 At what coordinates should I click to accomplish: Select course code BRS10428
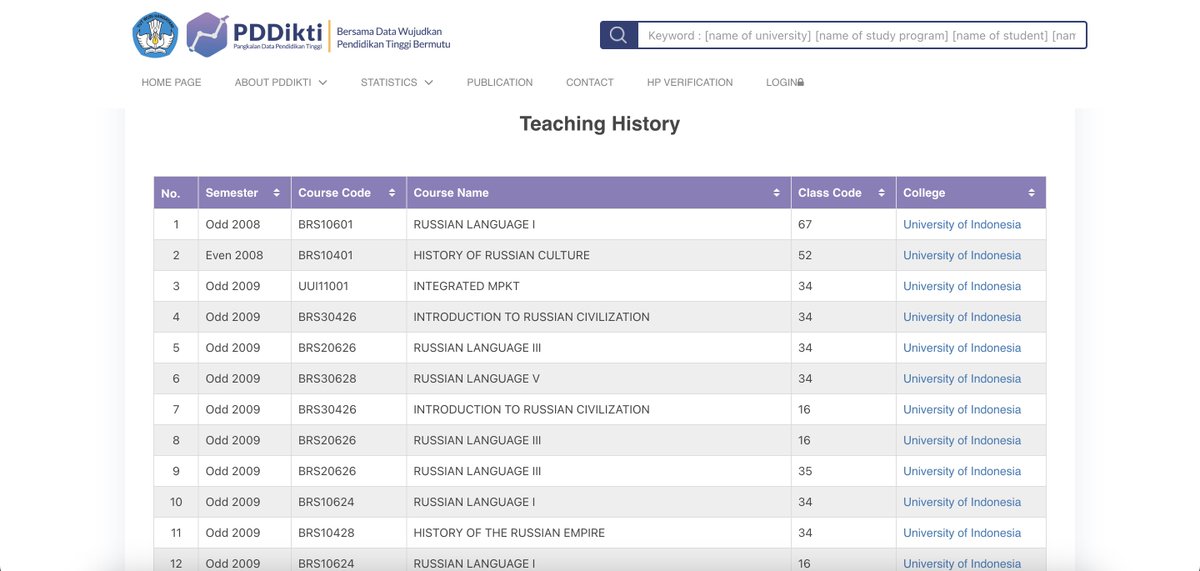click(x=326, y=533)
